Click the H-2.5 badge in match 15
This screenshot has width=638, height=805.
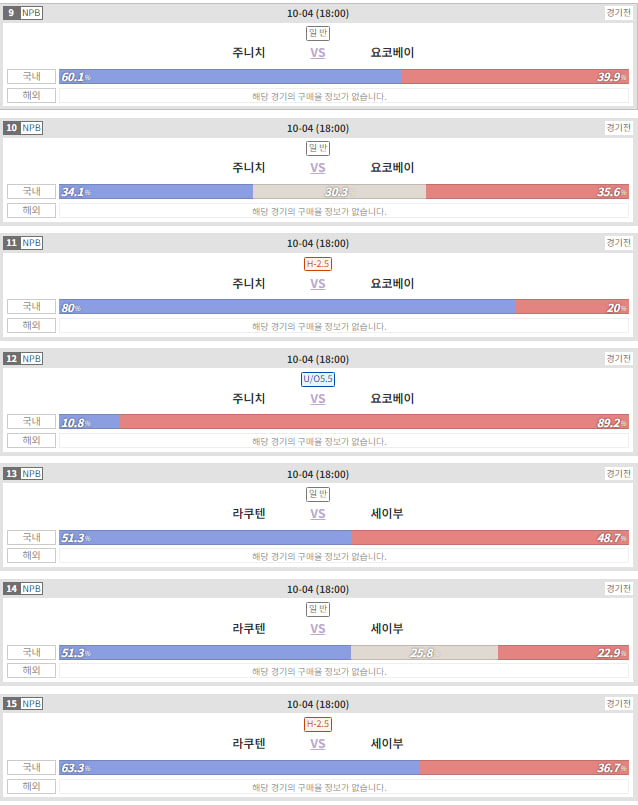[x=318, y=724]
